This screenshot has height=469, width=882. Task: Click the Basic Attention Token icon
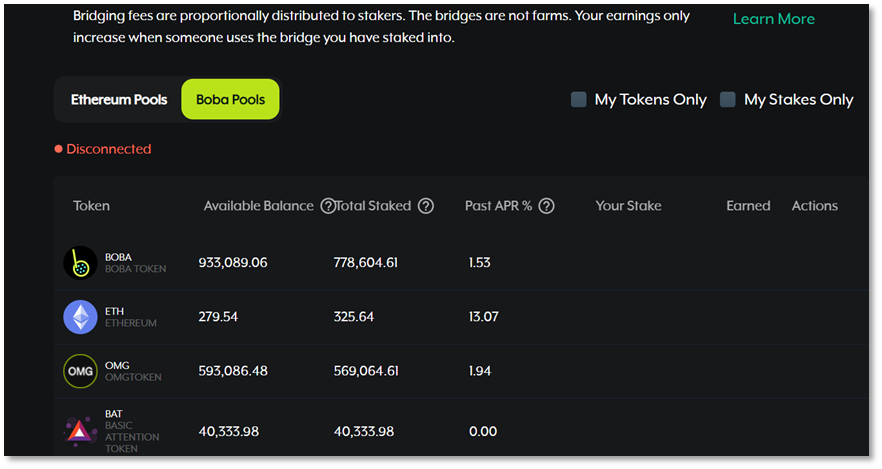pyautogui.click(x=80, y=431)
